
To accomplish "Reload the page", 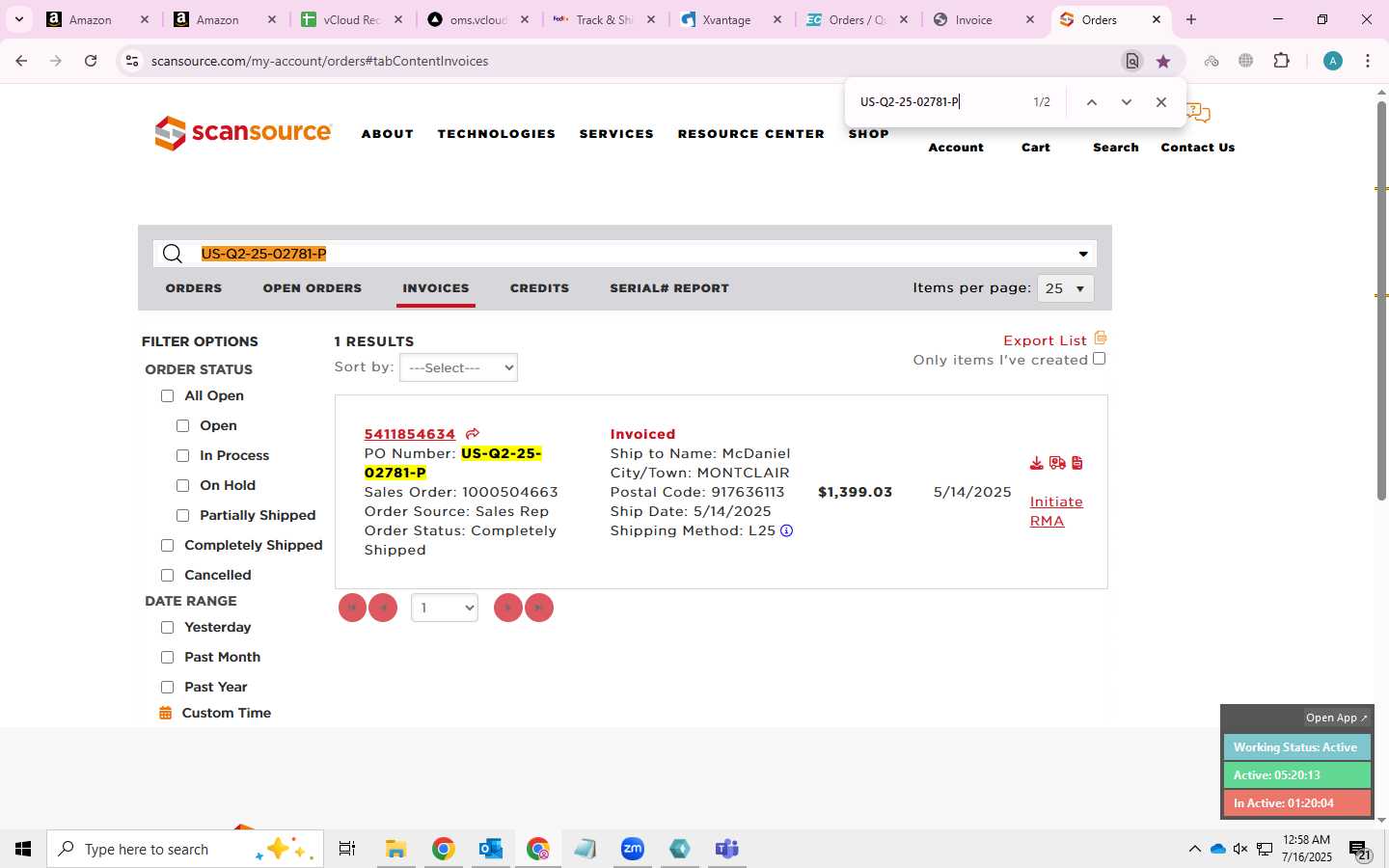I will [x=91, y=61].
